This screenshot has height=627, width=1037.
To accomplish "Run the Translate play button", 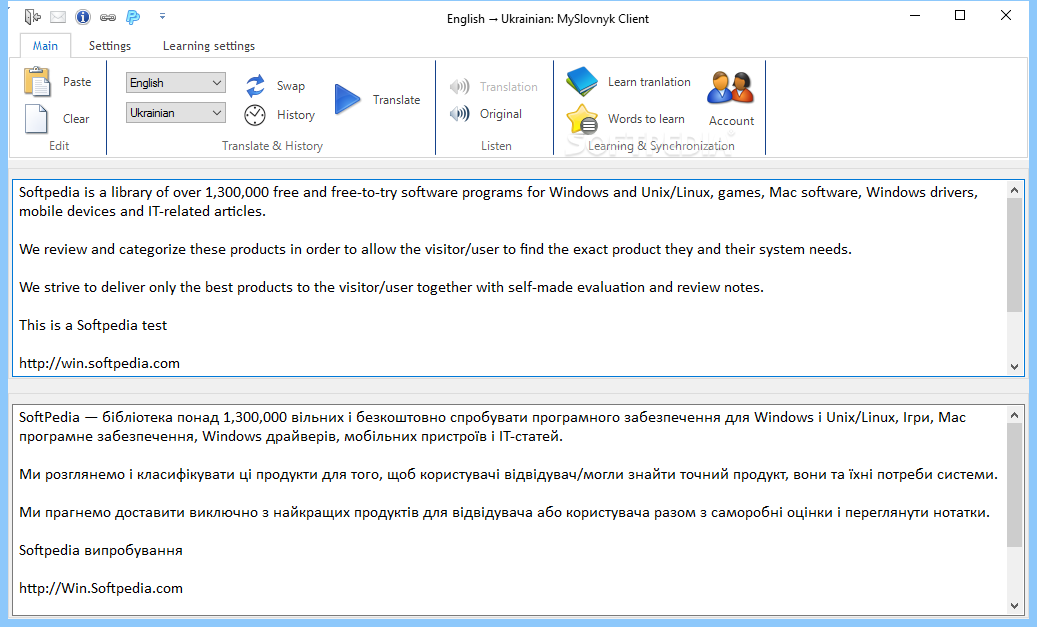I will tap(377, 100).
